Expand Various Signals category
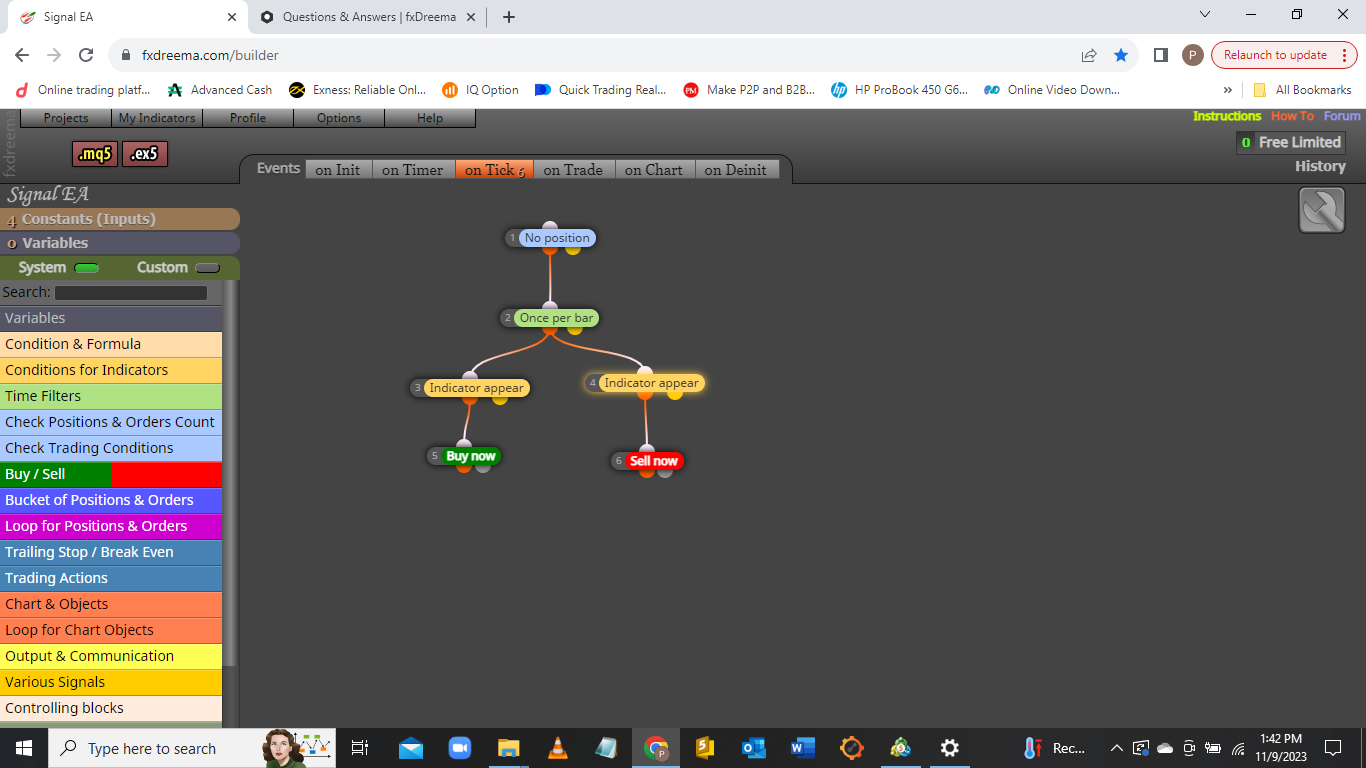 (111, 682)
